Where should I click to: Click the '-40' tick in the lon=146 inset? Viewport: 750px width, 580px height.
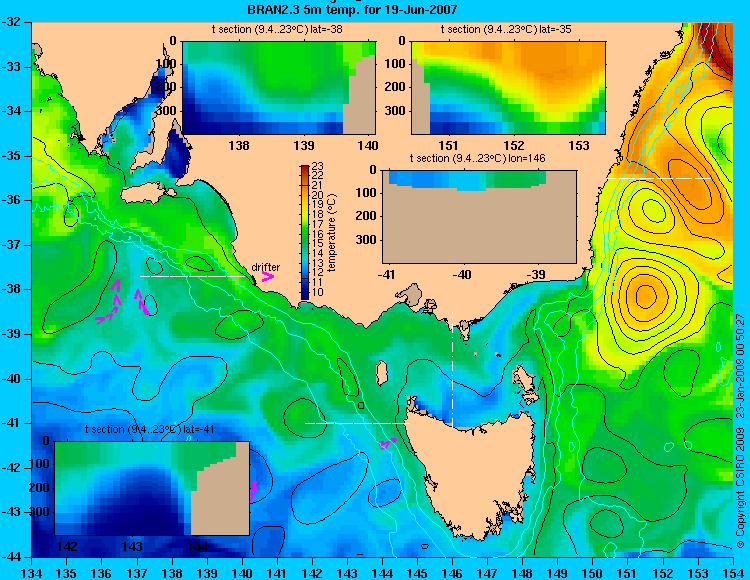pyautogui.click(x=462, y=275)
